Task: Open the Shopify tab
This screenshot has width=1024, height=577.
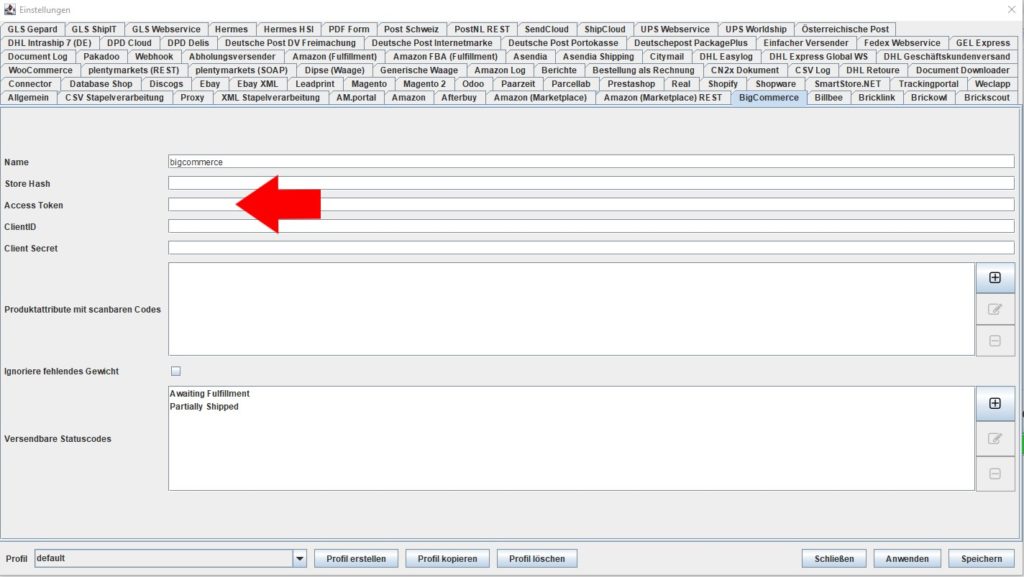Action: click(723, 84)
